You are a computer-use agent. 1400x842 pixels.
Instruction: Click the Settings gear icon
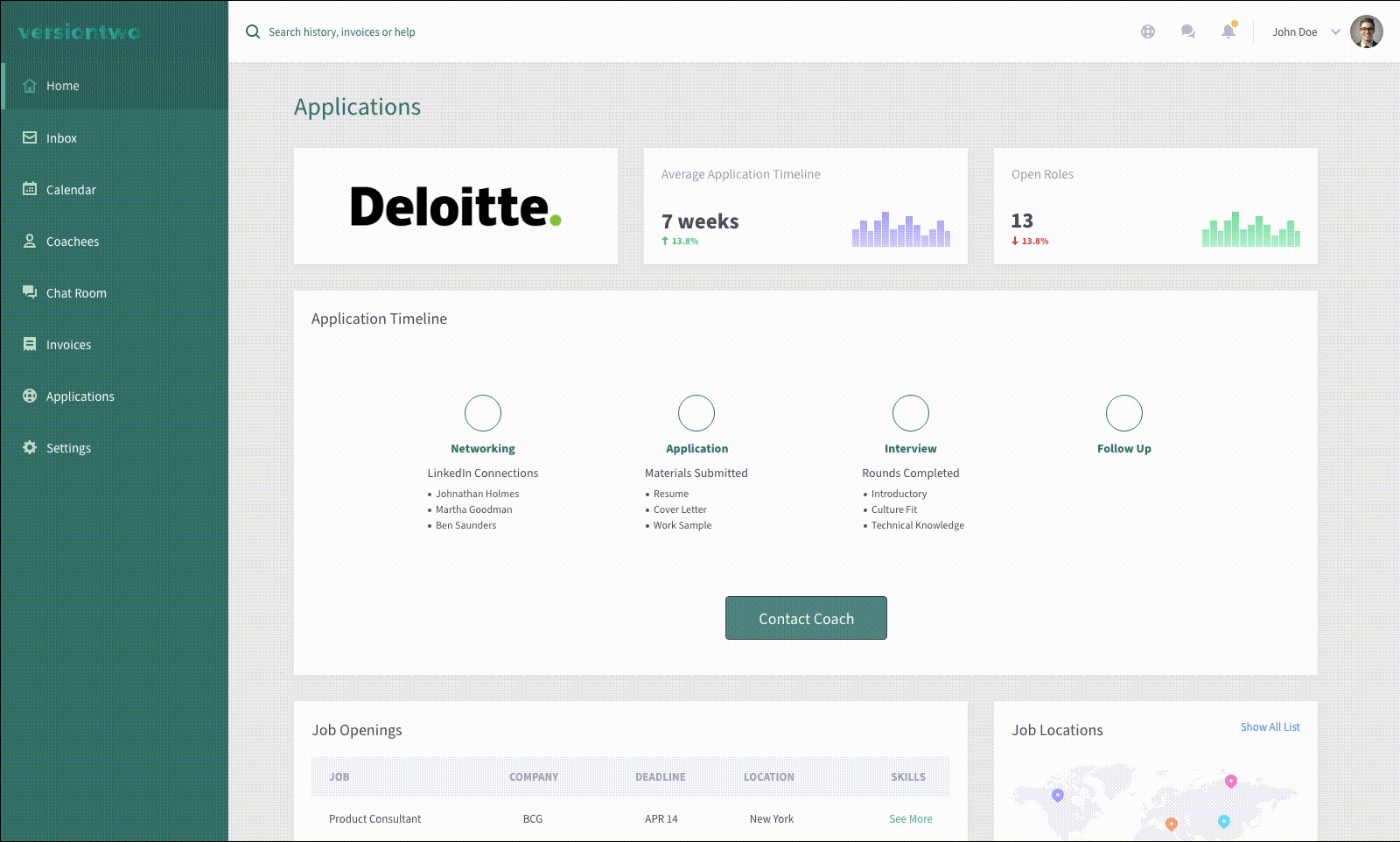[30, 447]
